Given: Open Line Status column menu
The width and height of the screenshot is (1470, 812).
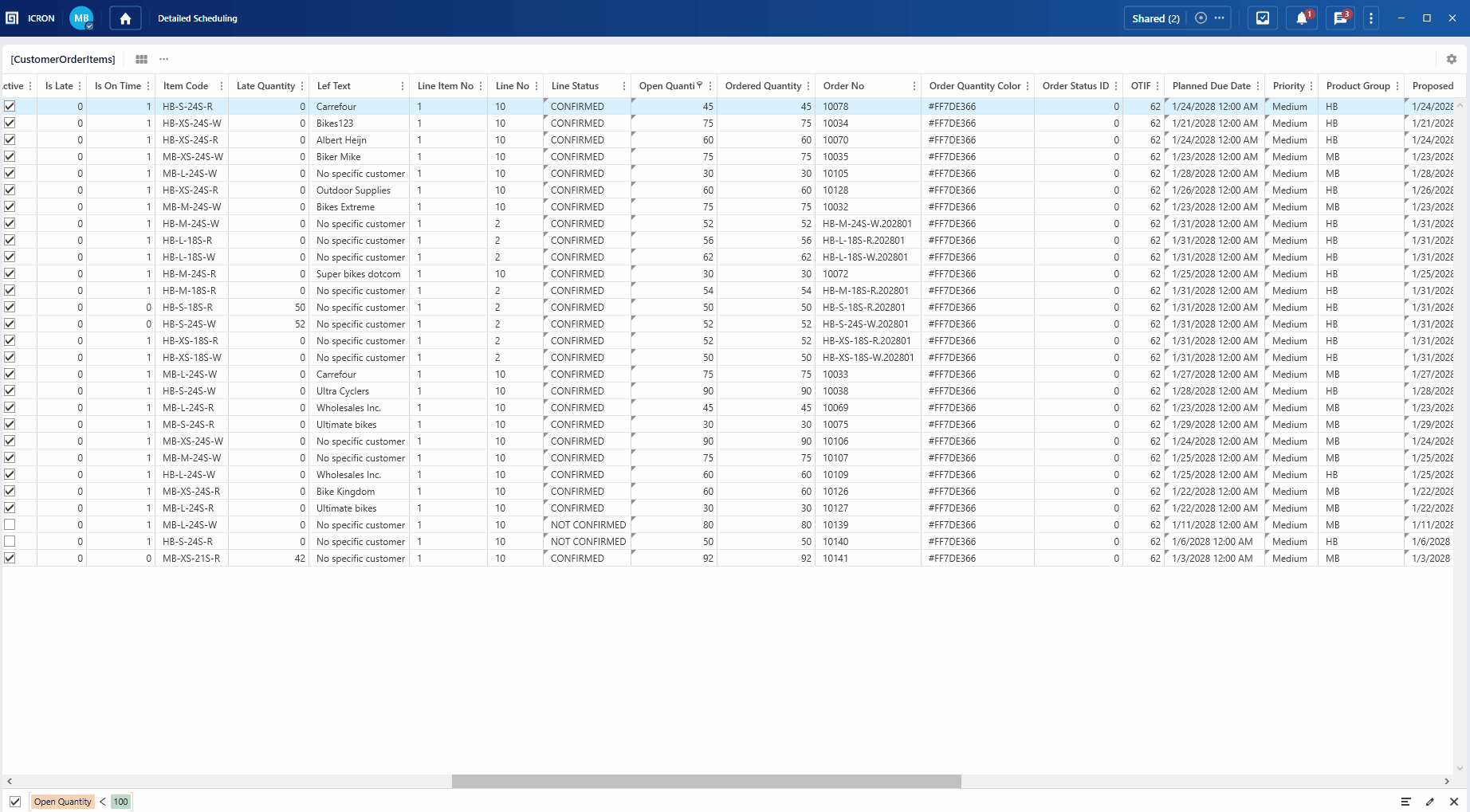Looking at the screenshot, I should tap(624, 86).
